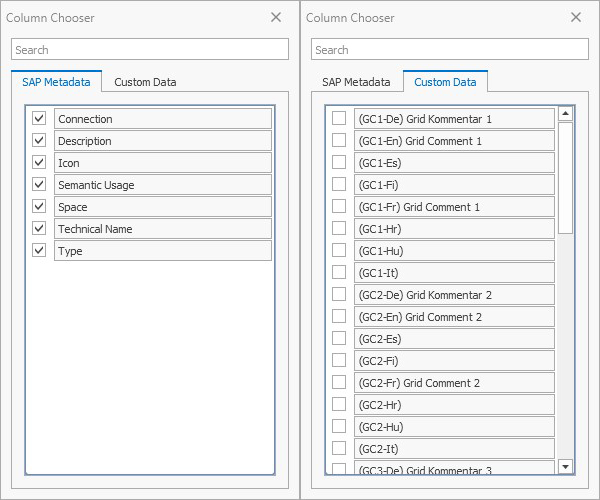Disable the Technical Name column
600x500 pixels.
pos(39,228)
